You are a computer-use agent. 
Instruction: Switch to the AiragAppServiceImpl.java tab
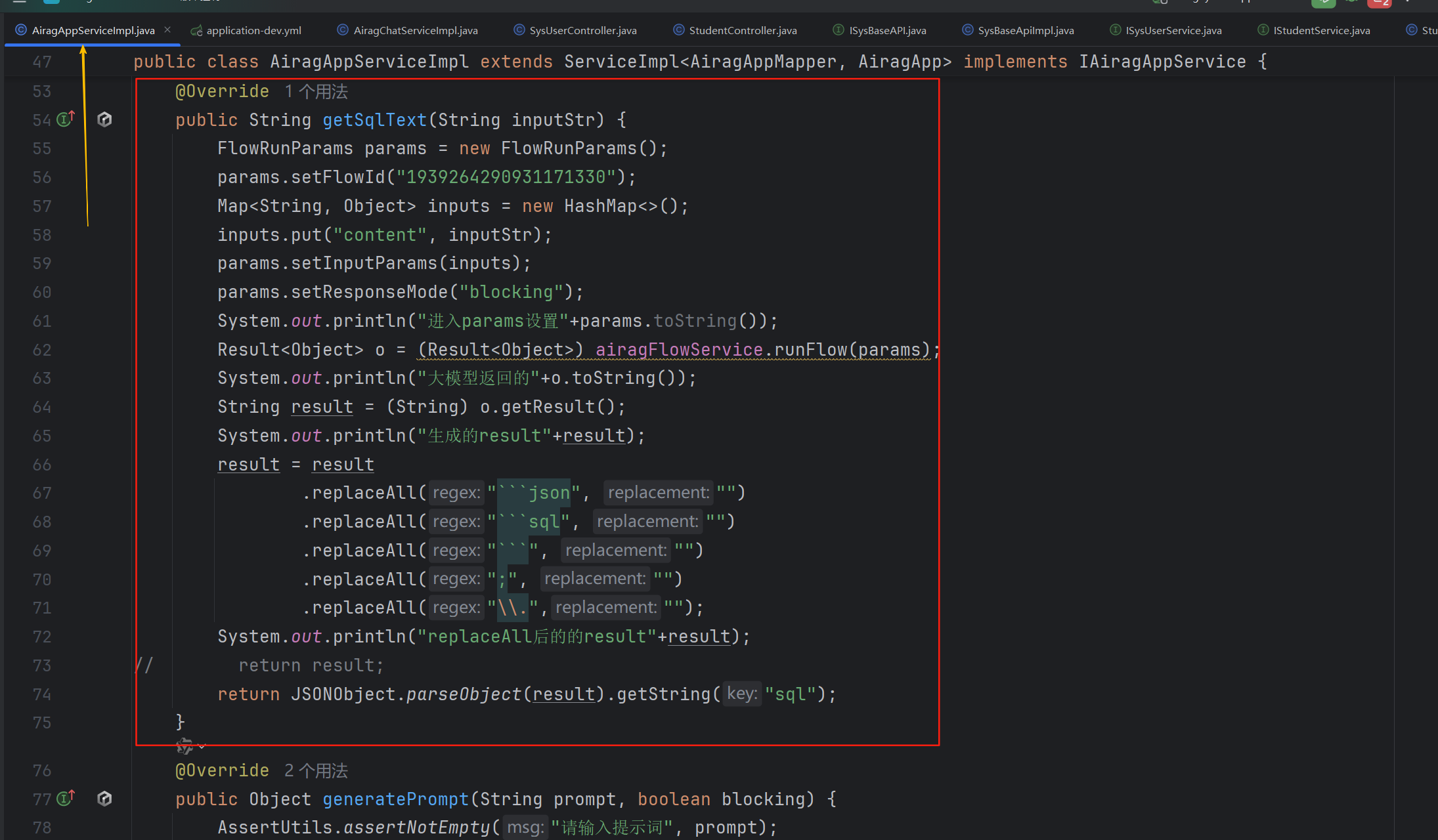tap(93, 30)
